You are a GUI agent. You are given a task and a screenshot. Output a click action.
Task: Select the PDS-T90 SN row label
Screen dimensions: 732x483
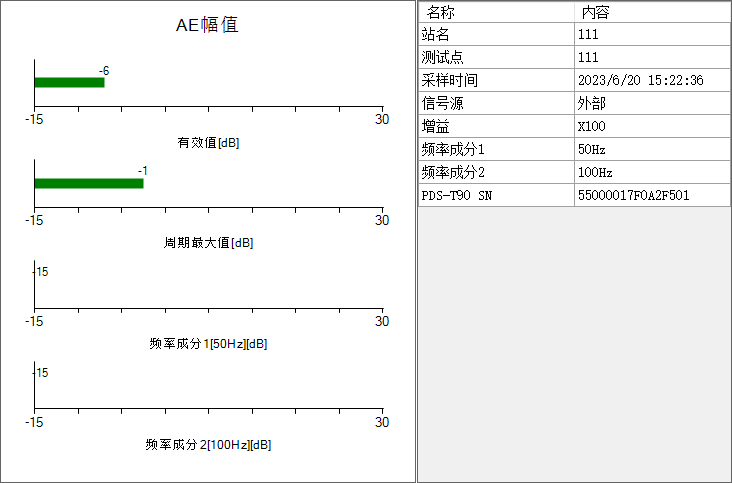click(457, 196)
